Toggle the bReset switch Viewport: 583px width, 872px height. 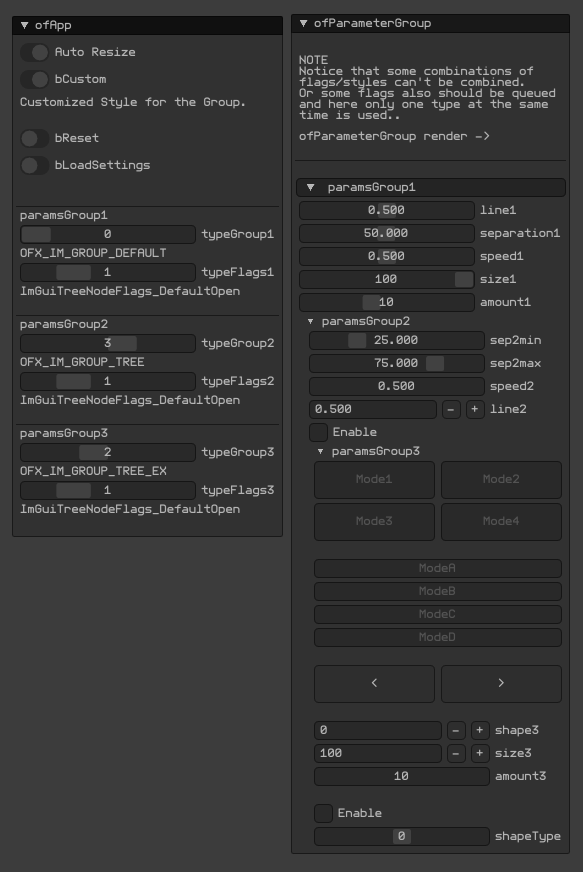pos(34,138)
